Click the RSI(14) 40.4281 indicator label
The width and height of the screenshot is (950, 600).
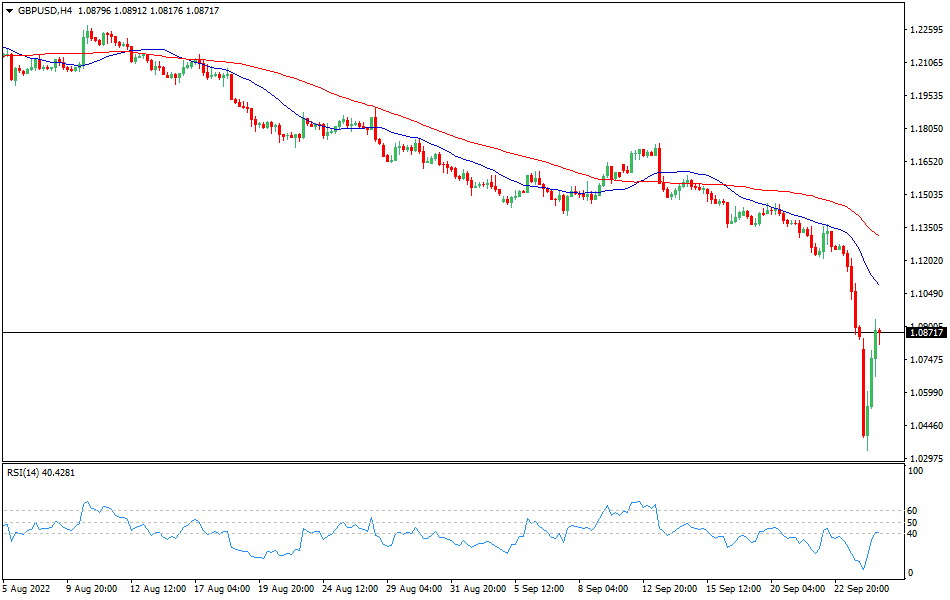click(x=42, y=472)
